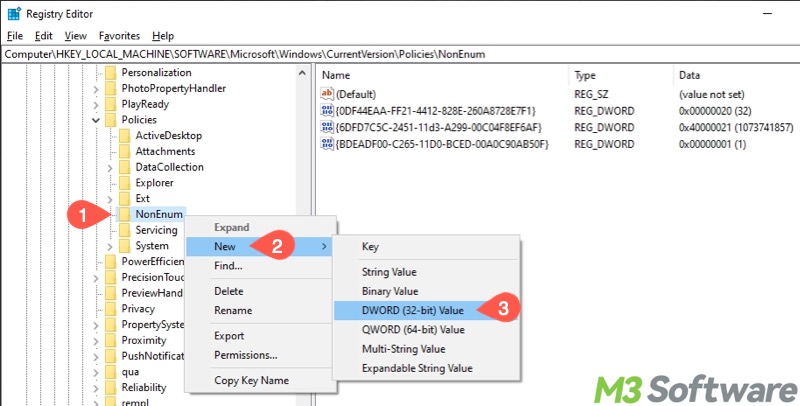
Task: Expand the PrecisionTouch tree node
Action: pyautogui.click(x=96, y=278)
